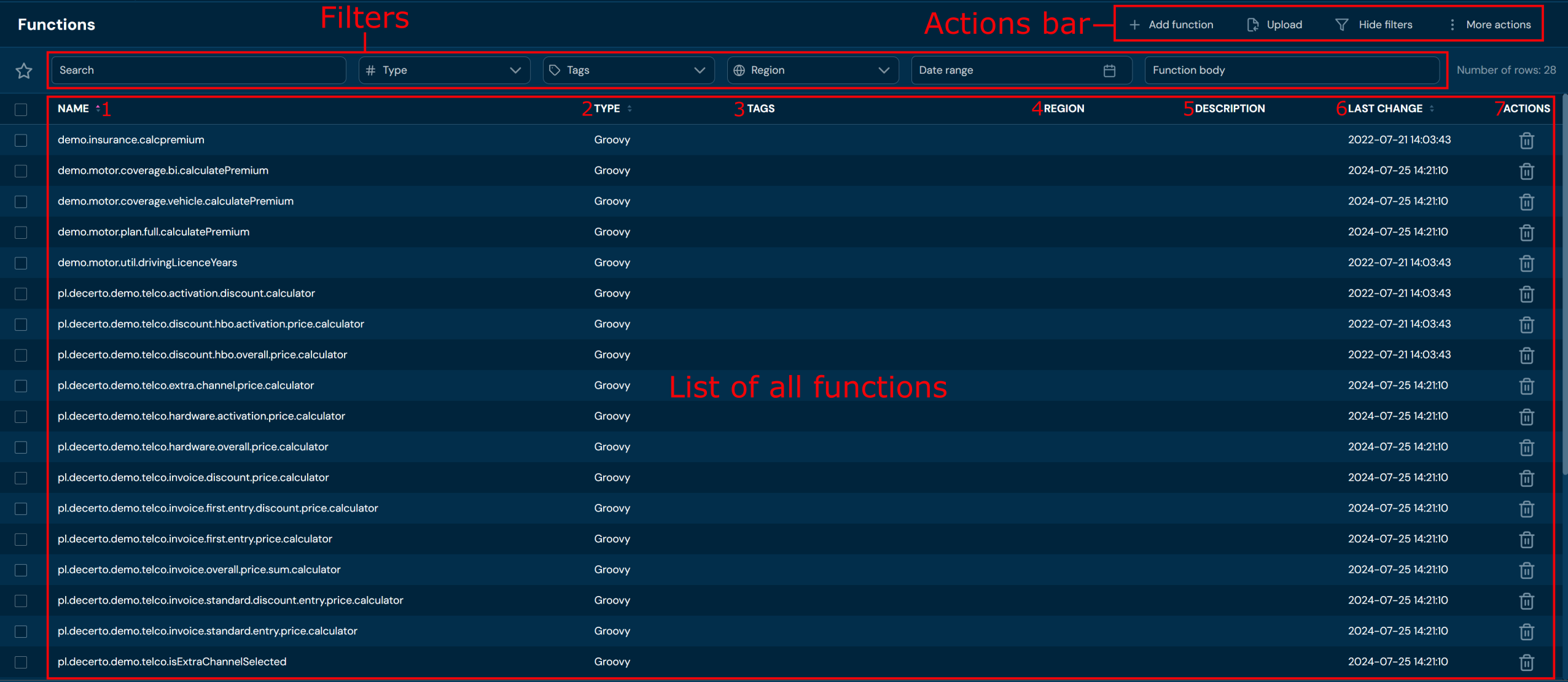Toggle the select-all checkbox in the header
The height and width of the screenshot is (682, 1568).
pos(21,109)
